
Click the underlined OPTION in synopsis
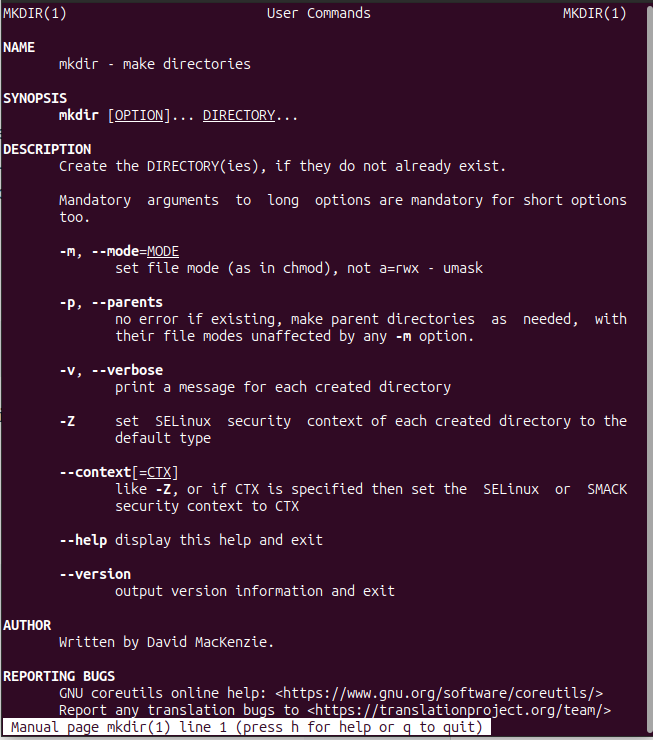coord(139,116)
